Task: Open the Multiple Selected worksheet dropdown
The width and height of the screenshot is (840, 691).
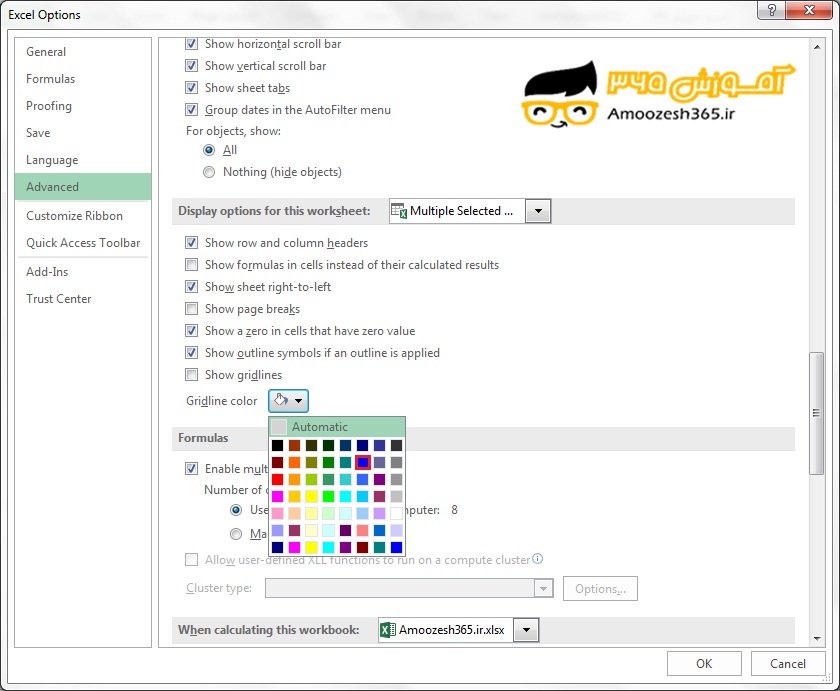Action: tap(539, 211)
